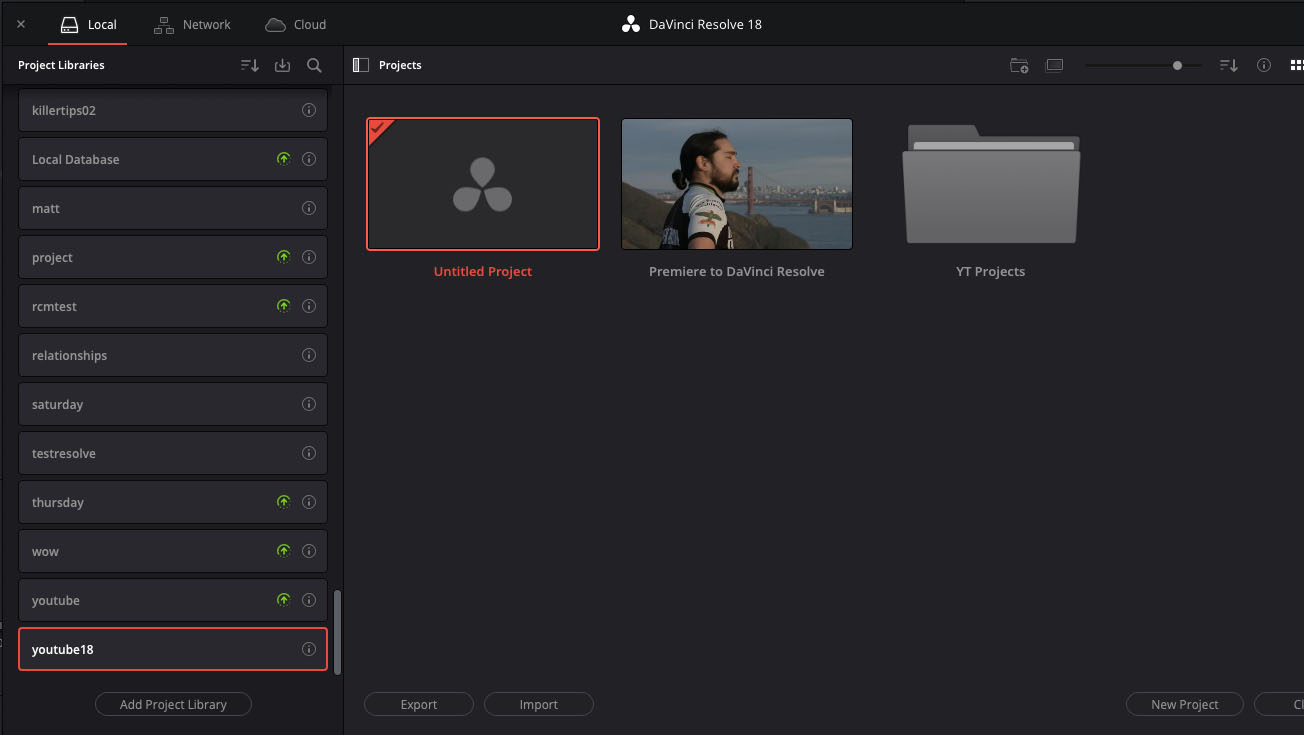Show info for testresolve library
The image size is (1304, 735).
coord(309,453)
